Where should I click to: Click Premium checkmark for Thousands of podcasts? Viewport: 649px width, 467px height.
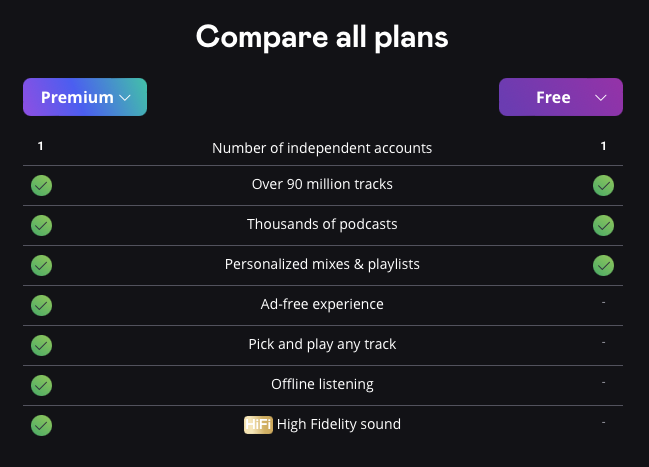pos(41,225)
